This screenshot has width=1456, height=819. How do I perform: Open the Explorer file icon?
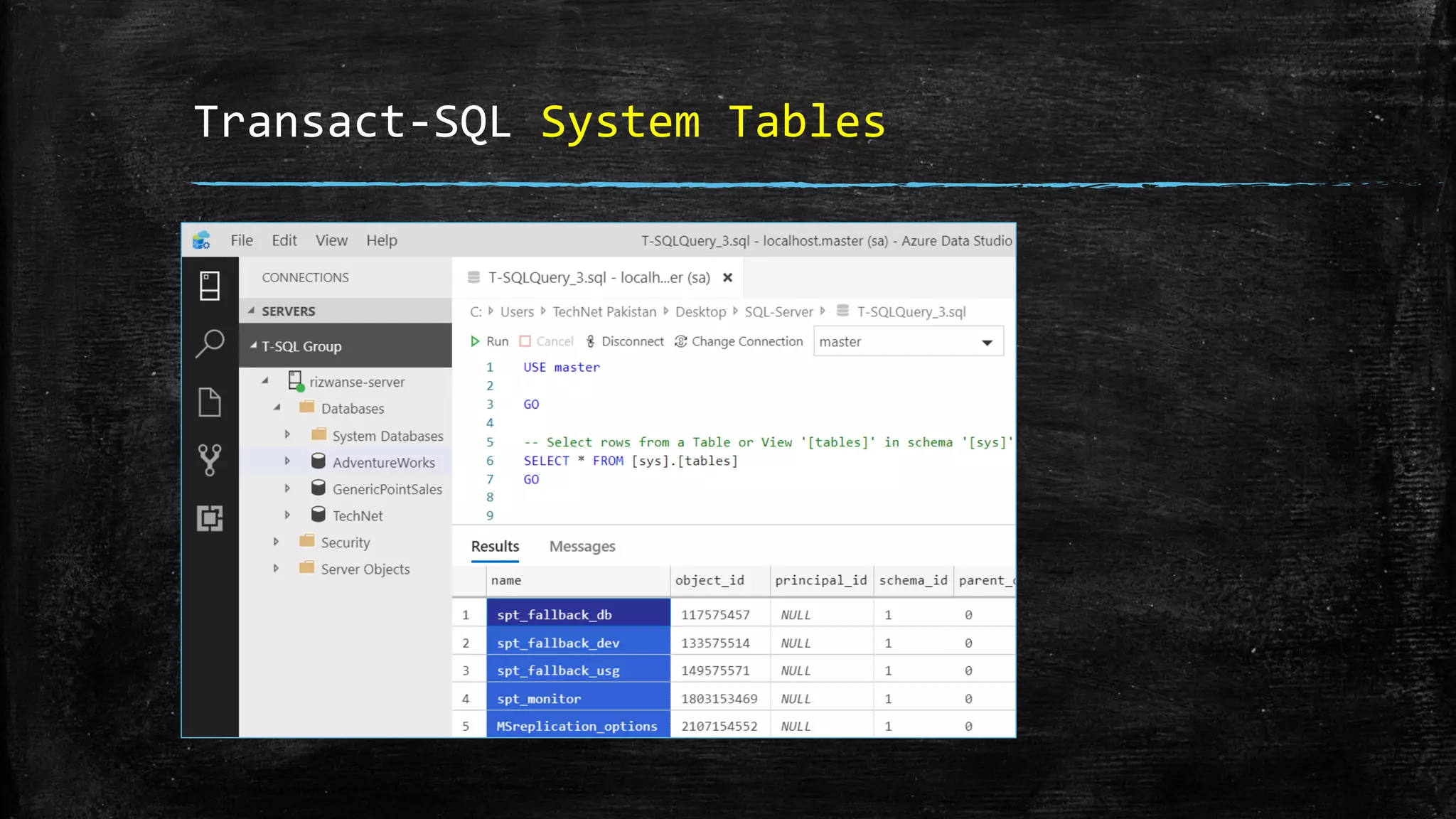210,402
